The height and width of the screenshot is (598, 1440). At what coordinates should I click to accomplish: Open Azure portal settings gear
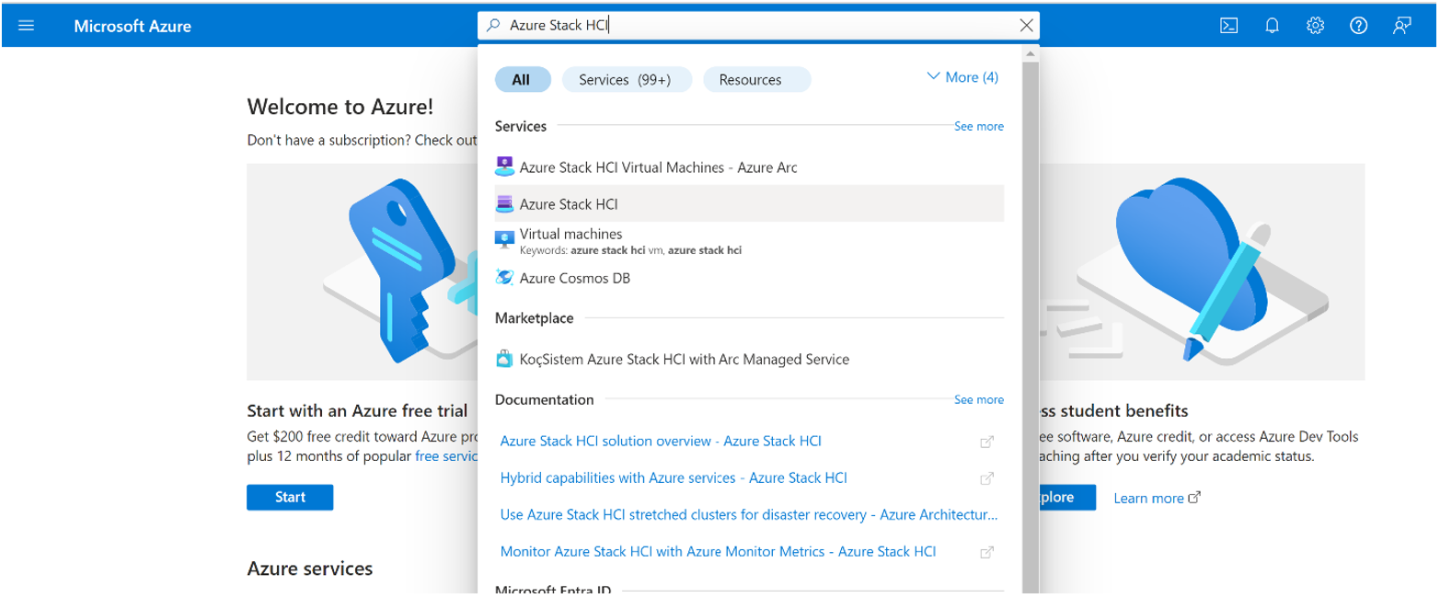[1314, 25]
